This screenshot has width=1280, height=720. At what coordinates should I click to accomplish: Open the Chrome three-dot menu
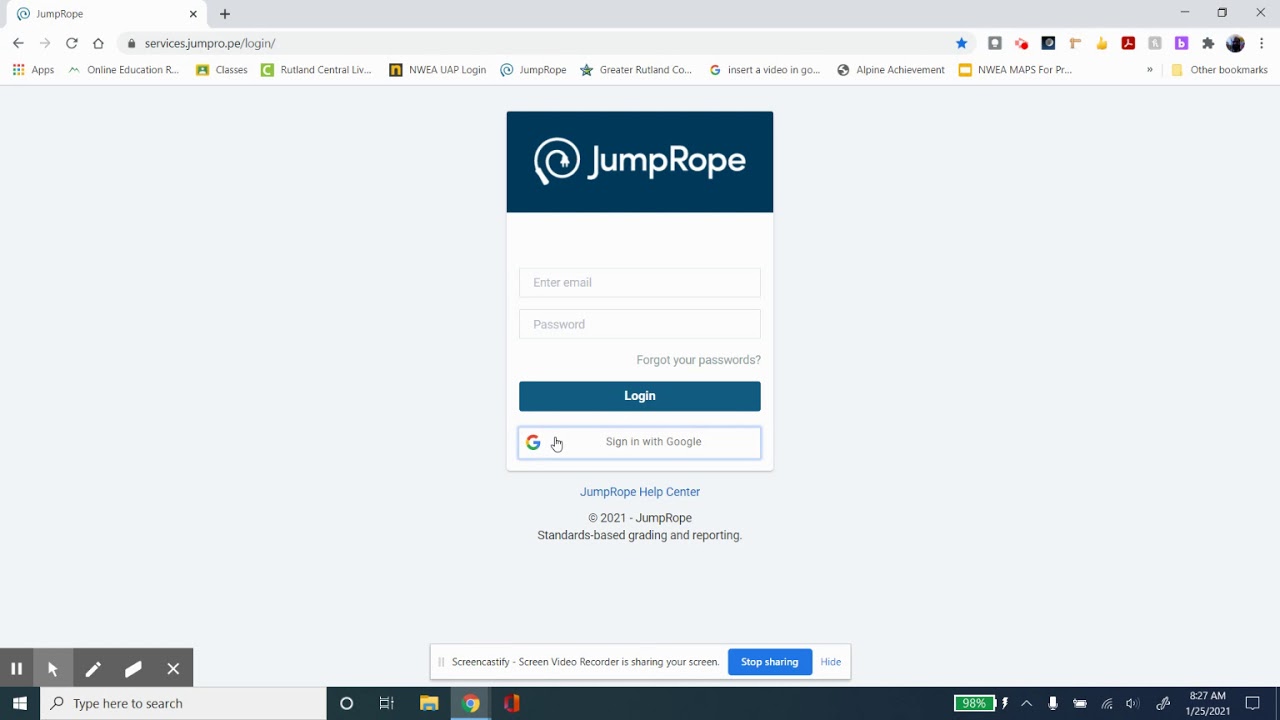1262,43
